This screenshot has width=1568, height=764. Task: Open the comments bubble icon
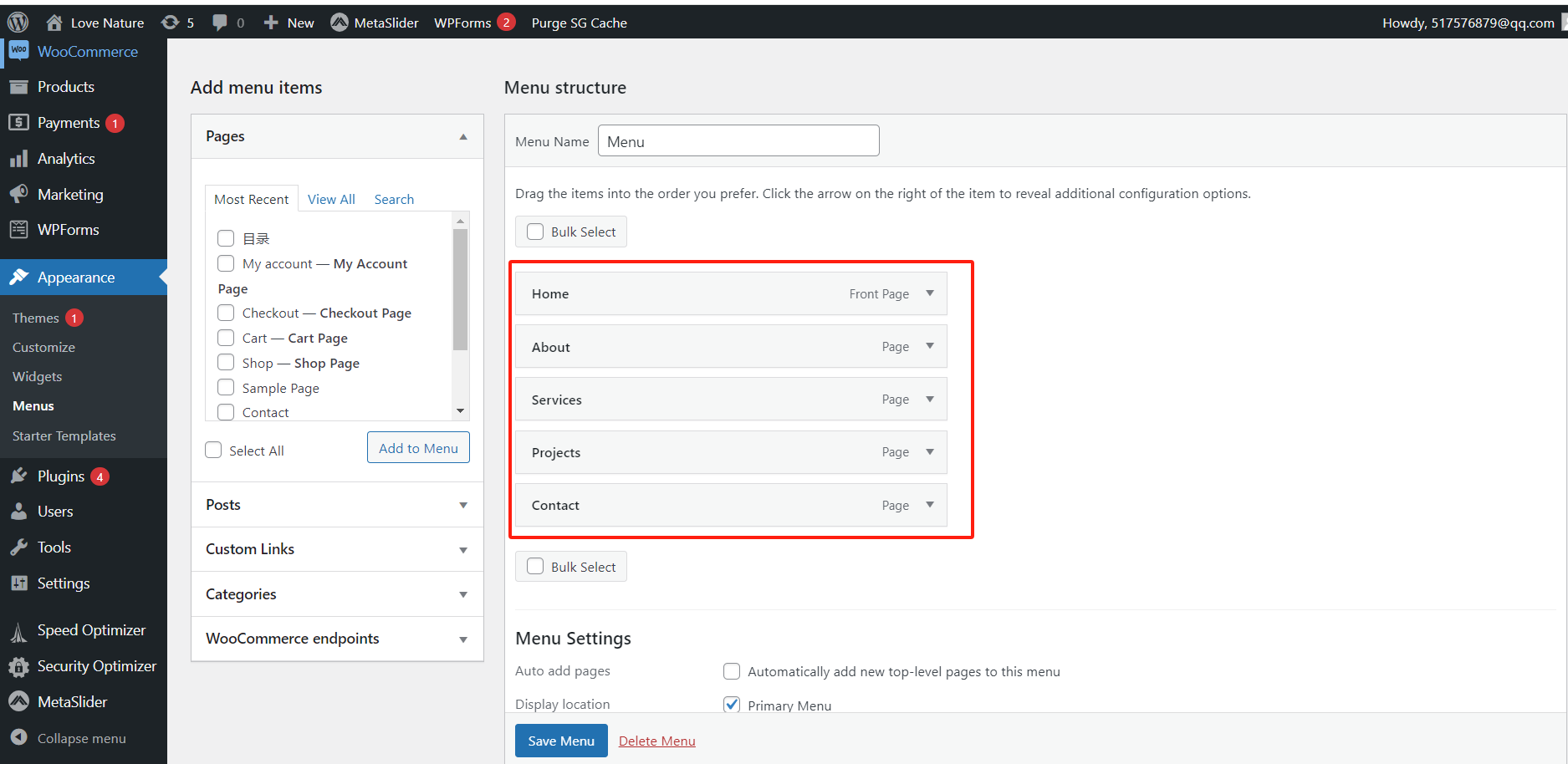(x=220, y=23)
